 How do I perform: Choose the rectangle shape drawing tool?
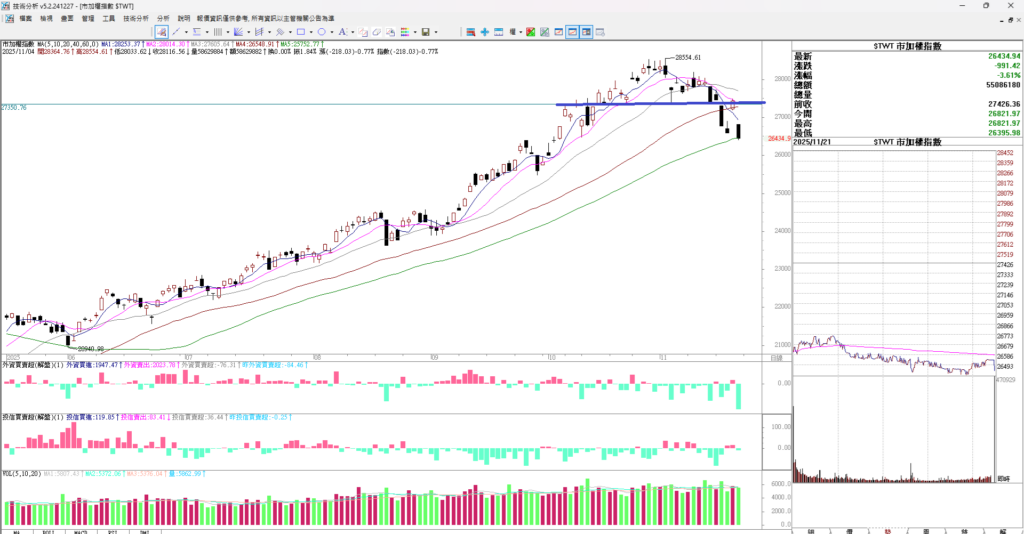click(x=300, y=32)
